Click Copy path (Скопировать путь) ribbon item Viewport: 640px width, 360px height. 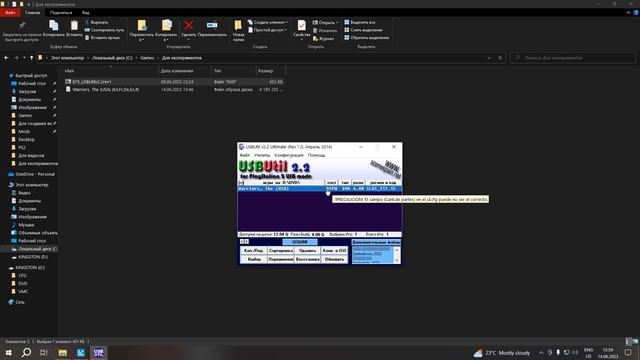(x=104, y=30)
